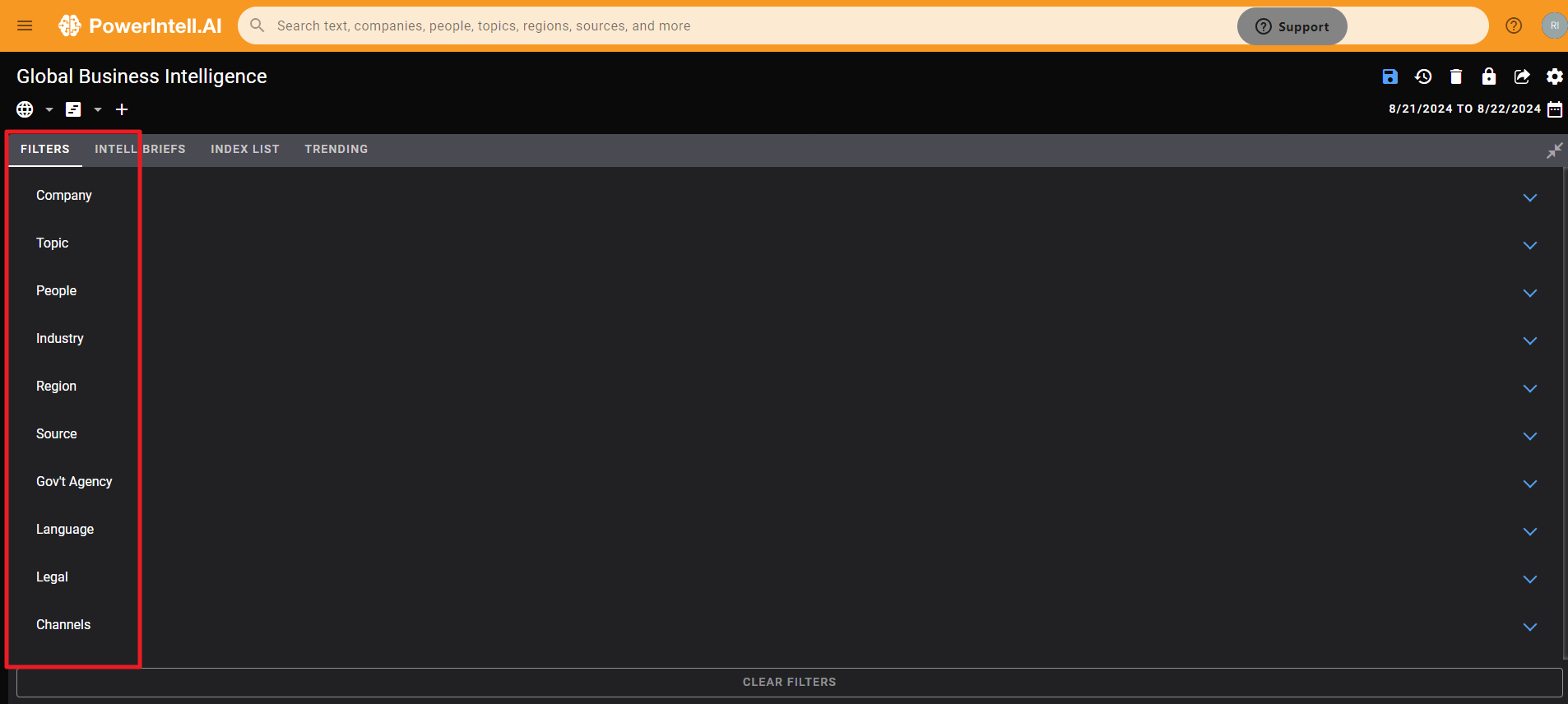Click the Global Business Intelligence title
The image size is (1568, 704).
(x=141, y=76)
